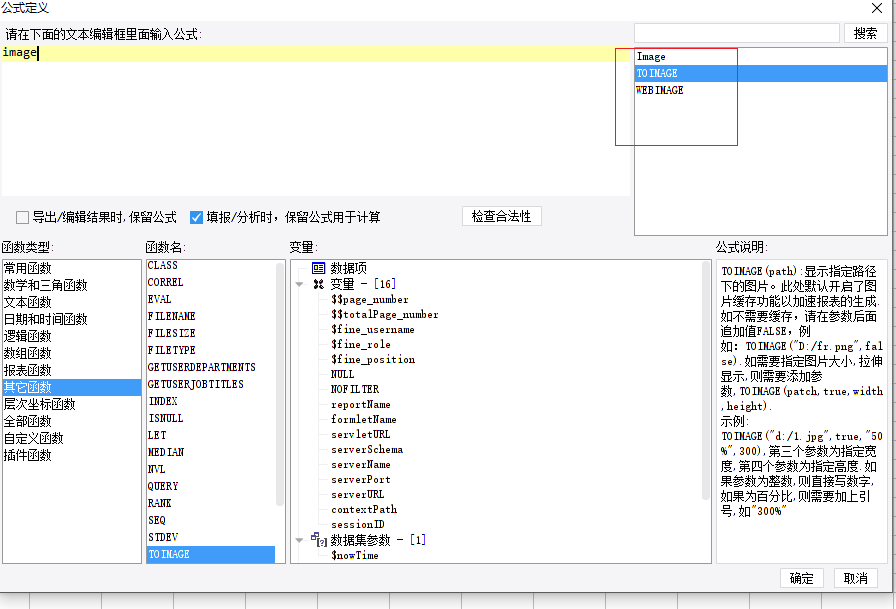Select FILENAME in function name list
896x609 pixels.
click(211, 316)
